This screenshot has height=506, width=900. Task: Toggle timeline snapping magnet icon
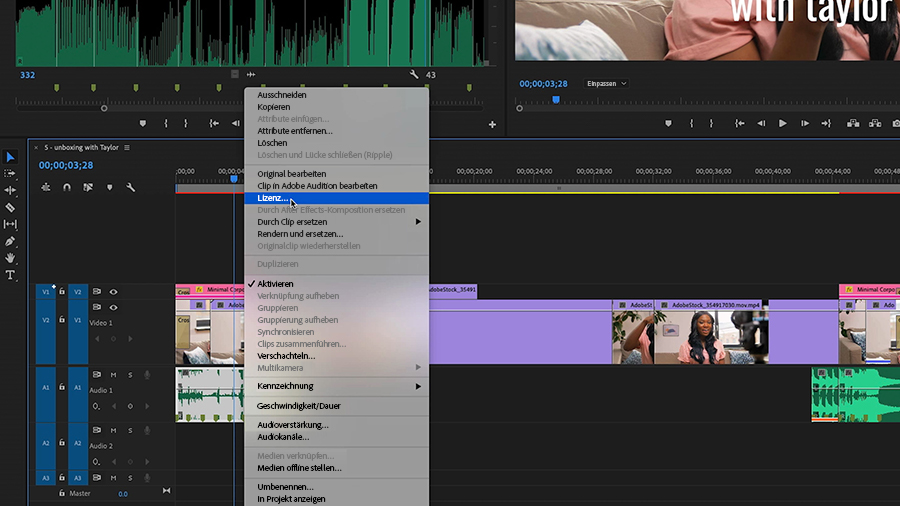[67, 187]
